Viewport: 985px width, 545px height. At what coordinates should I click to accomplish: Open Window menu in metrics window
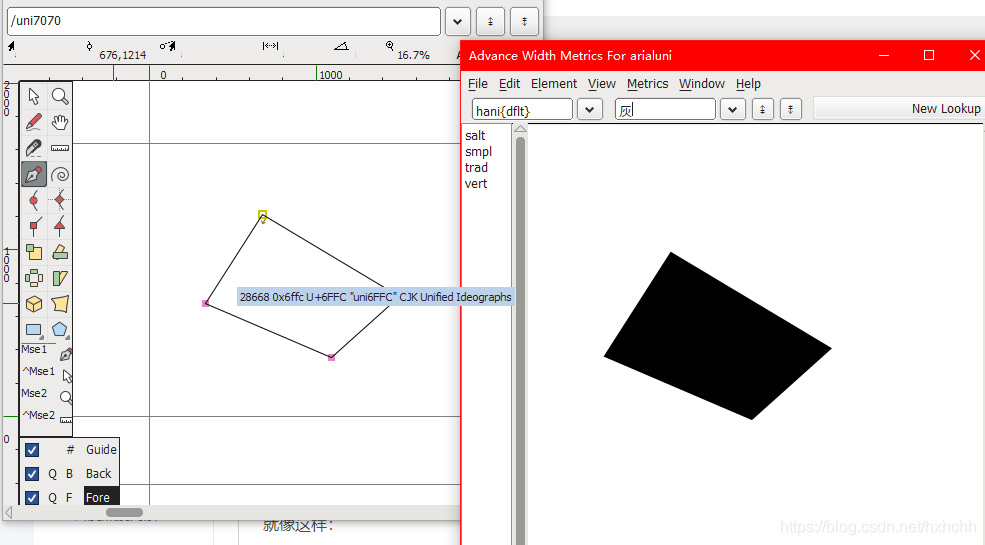click(x=702, y=84)
